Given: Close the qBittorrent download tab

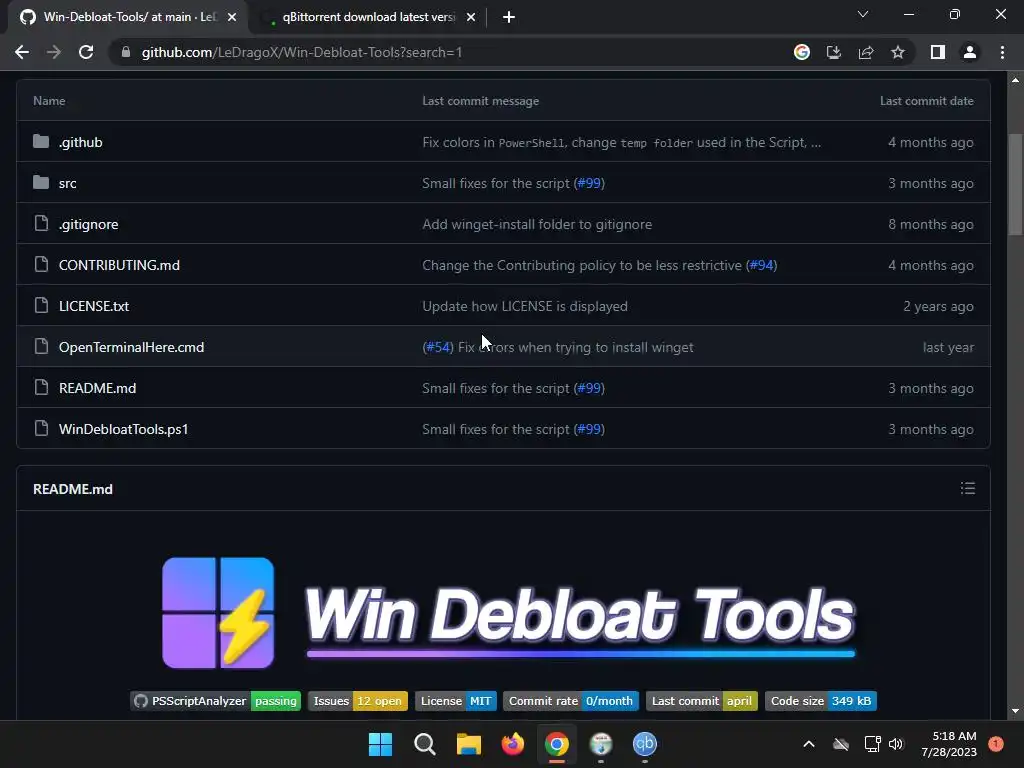Looking at the screenshot, I should point(471,18).
